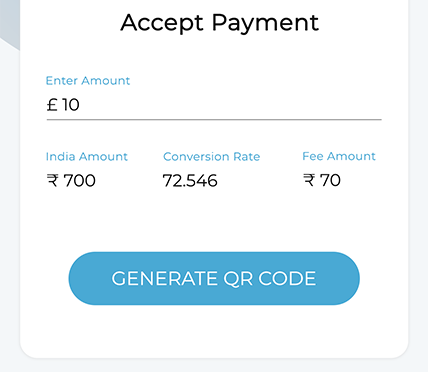Click the 70 fee amount value

pyautogui.click(x=330, y=180)
